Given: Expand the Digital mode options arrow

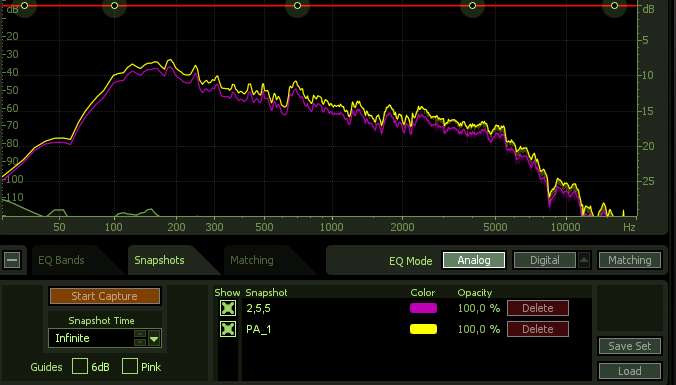Looking at the screenshot, I should (584, 260).
